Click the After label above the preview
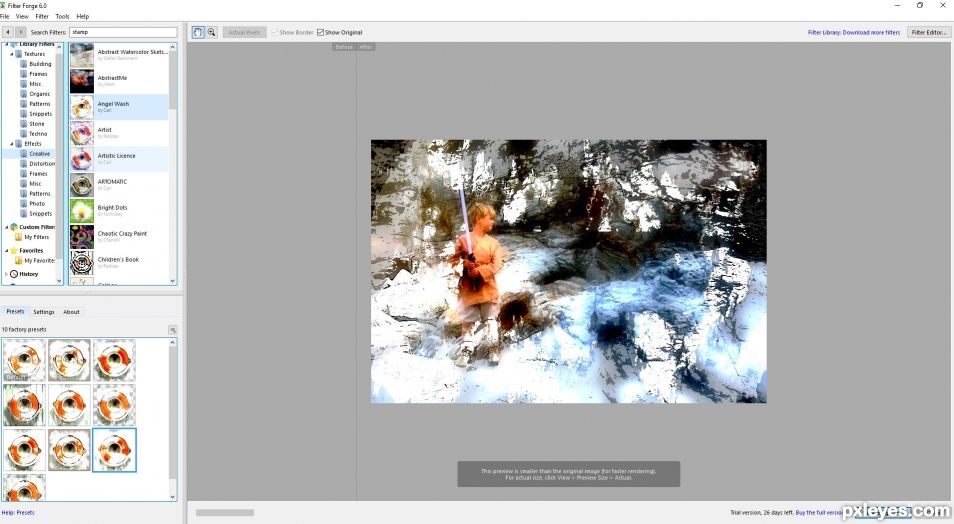Image resolution: width=954 pixels, height=524 pixels. (366, 47)
